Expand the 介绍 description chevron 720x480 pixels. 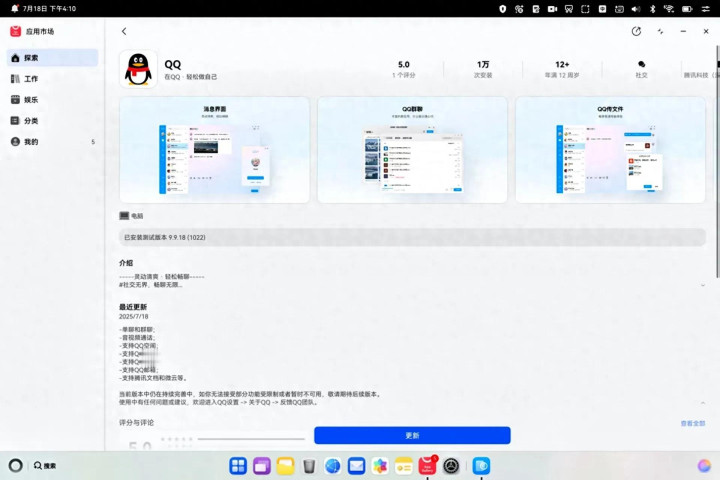[703, 285]
